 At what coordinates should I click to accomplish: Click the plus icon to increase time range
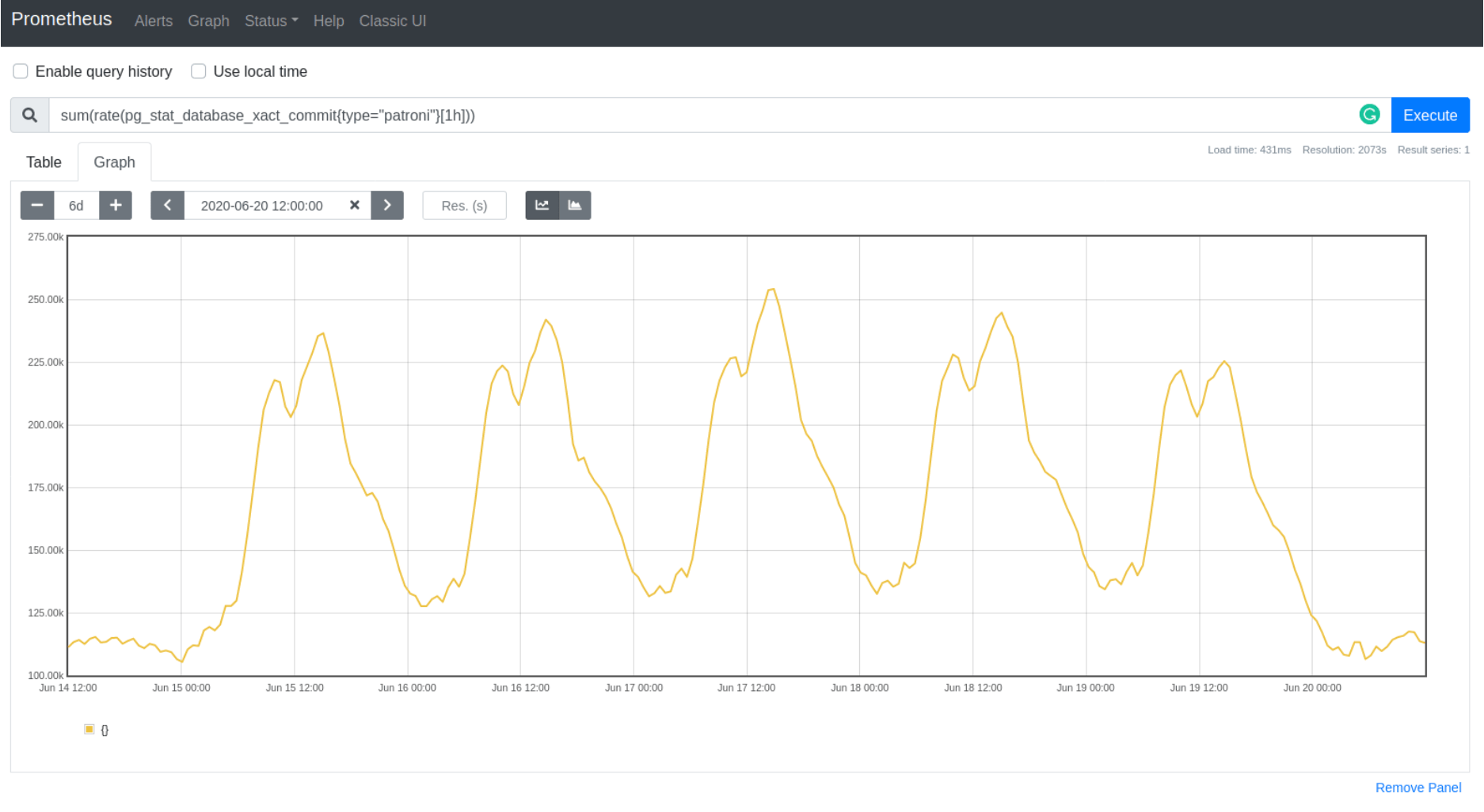116,205
